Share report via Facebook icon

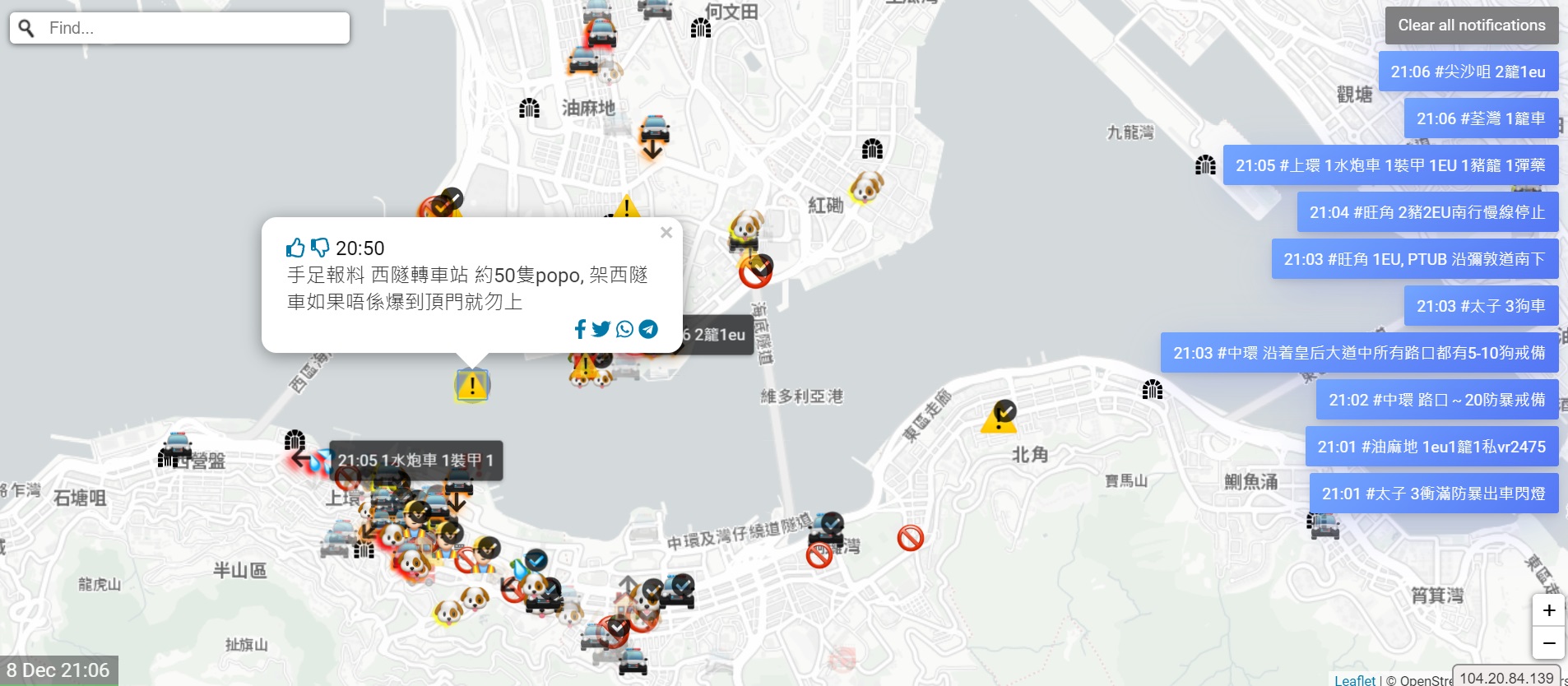(580, 329)
